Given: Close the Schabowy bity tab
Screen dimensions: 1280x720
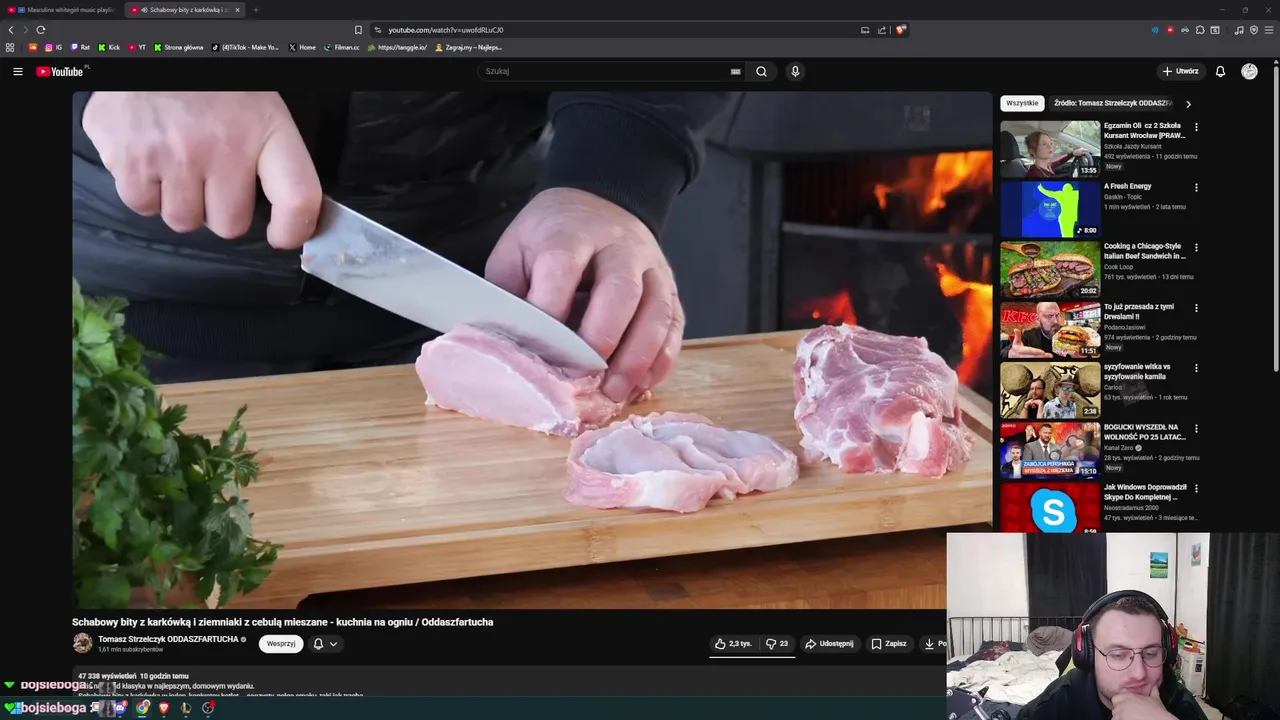Looking at the screenshot, I should click(x=237, y=10).
